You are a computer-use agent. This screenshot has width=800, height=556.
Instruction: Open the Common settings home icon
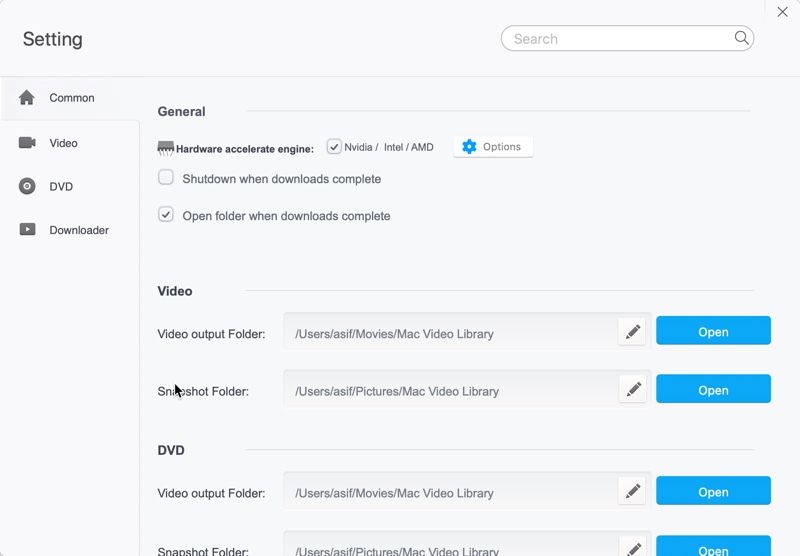[27, 97]
